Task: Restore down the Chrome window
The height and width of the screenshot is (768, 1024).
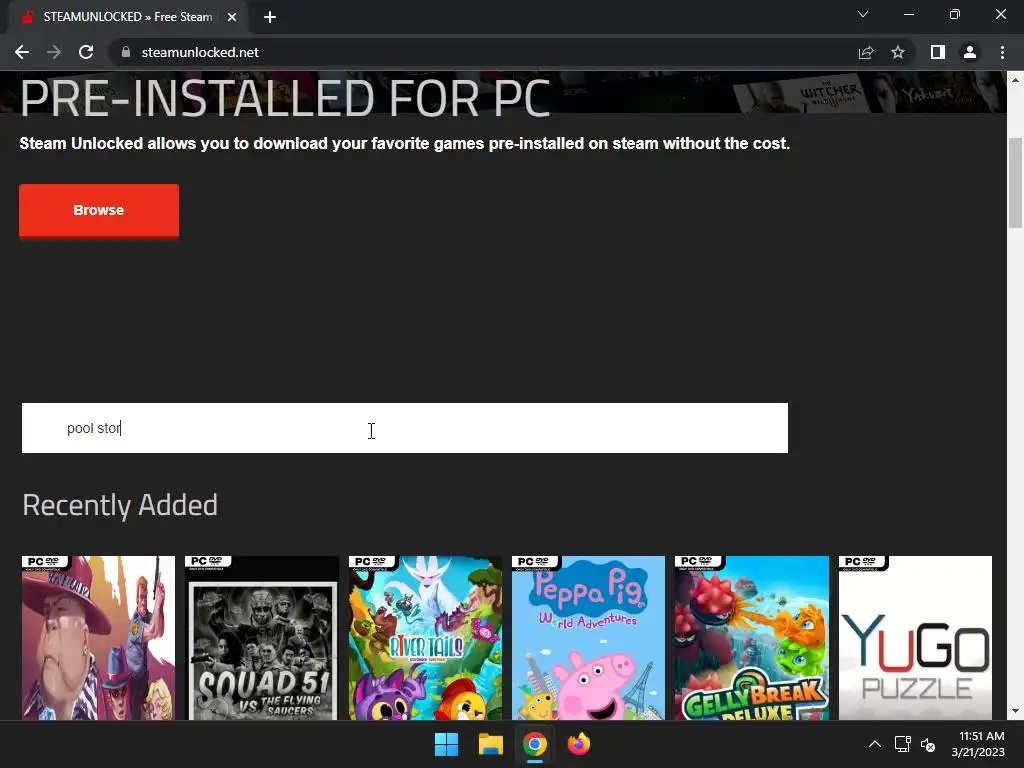Action: 955,14
